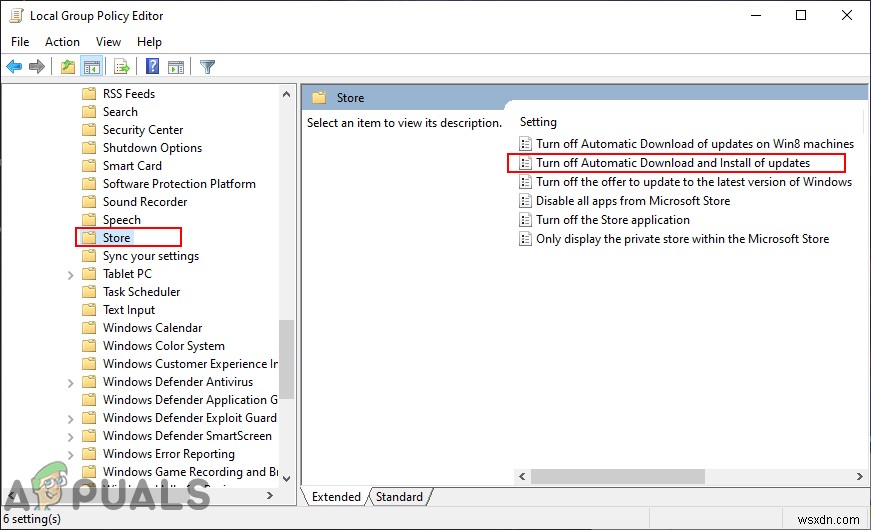The width and height of the screenshot is (871, 530).
Task: Expand the Windows Defender SmartScreen node
Action: point(70,437)
